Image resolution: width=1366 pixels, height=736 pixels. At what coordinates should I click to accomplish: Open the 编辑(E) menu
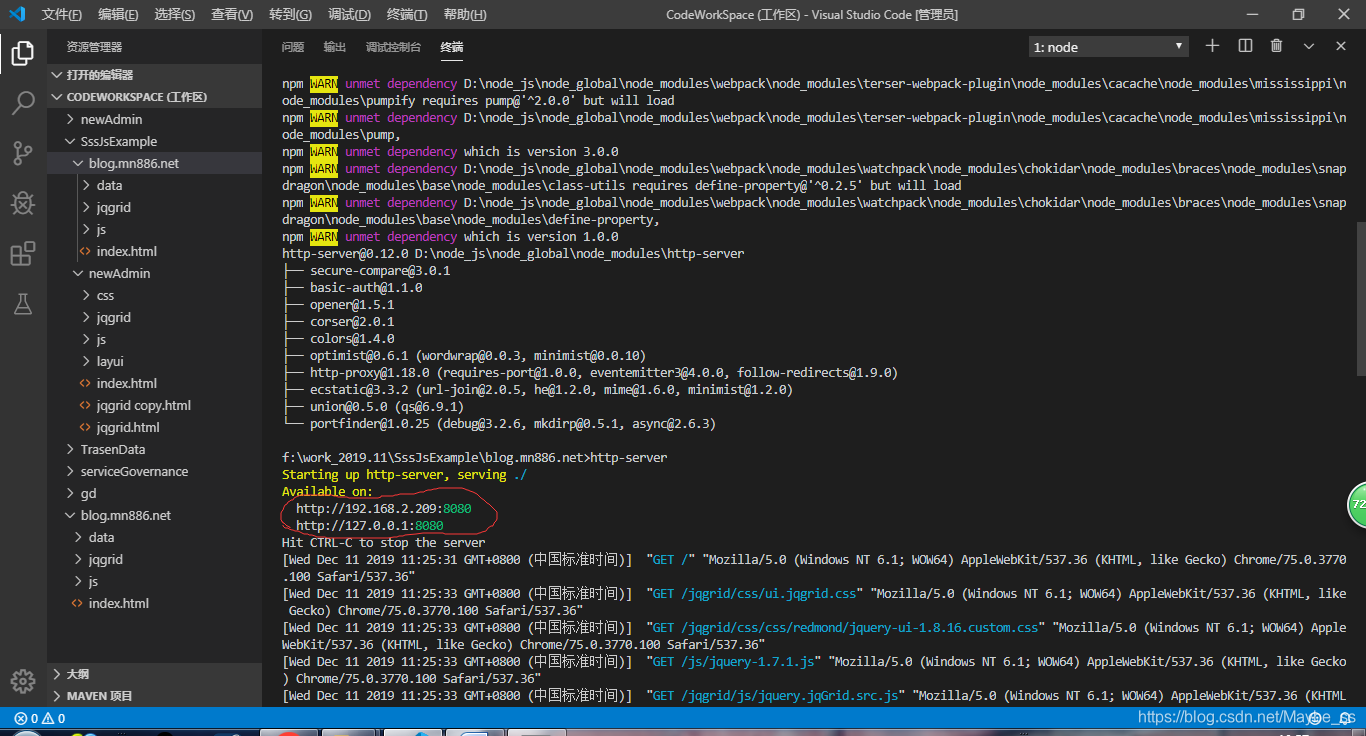(118, 15)
